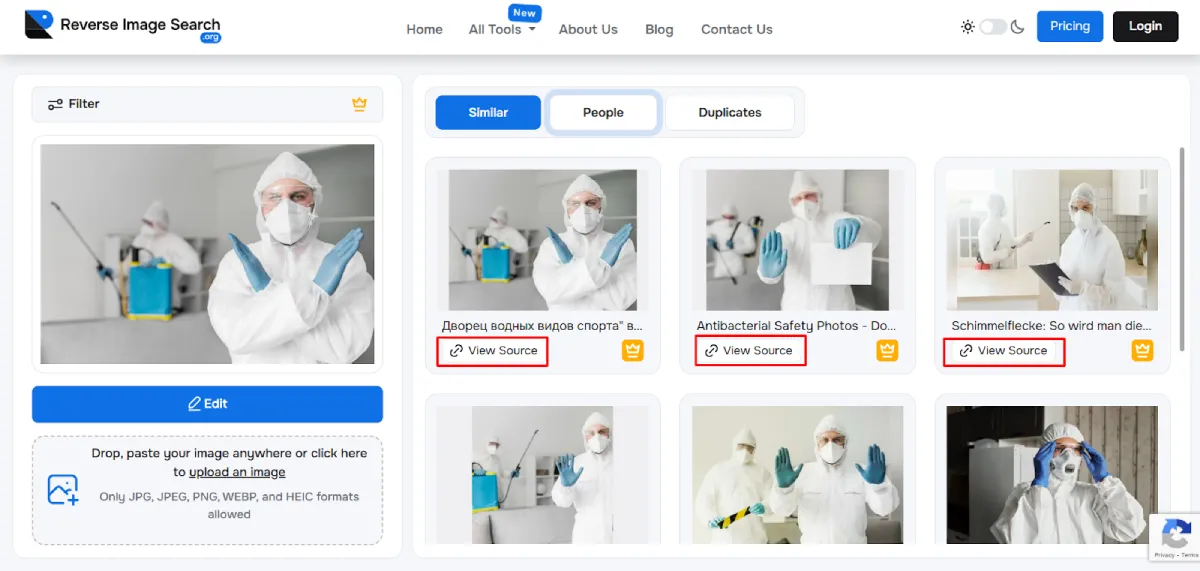The image size is (1200, 571).
Task: Toggle the dark mode switch
Action: (x=993, y=27)
